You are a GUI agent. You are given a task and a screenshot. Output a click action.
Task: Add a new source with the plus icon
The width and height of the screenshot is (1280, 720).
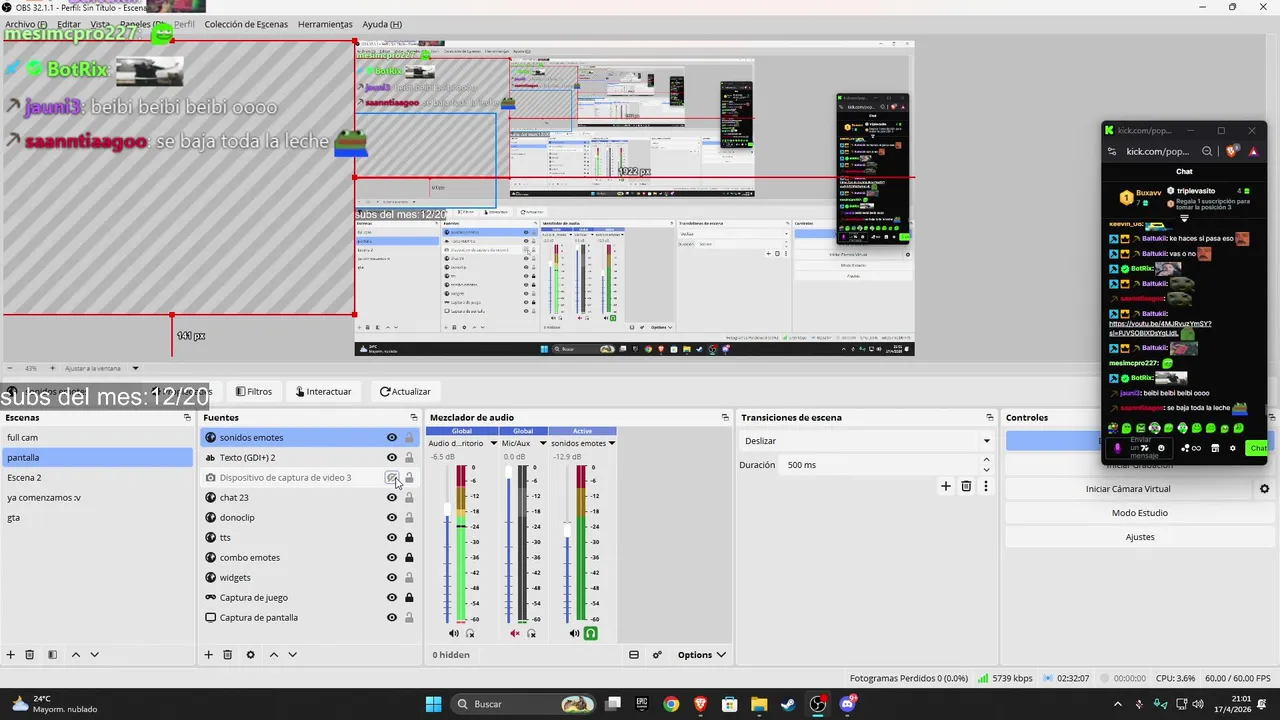point(209,655)
